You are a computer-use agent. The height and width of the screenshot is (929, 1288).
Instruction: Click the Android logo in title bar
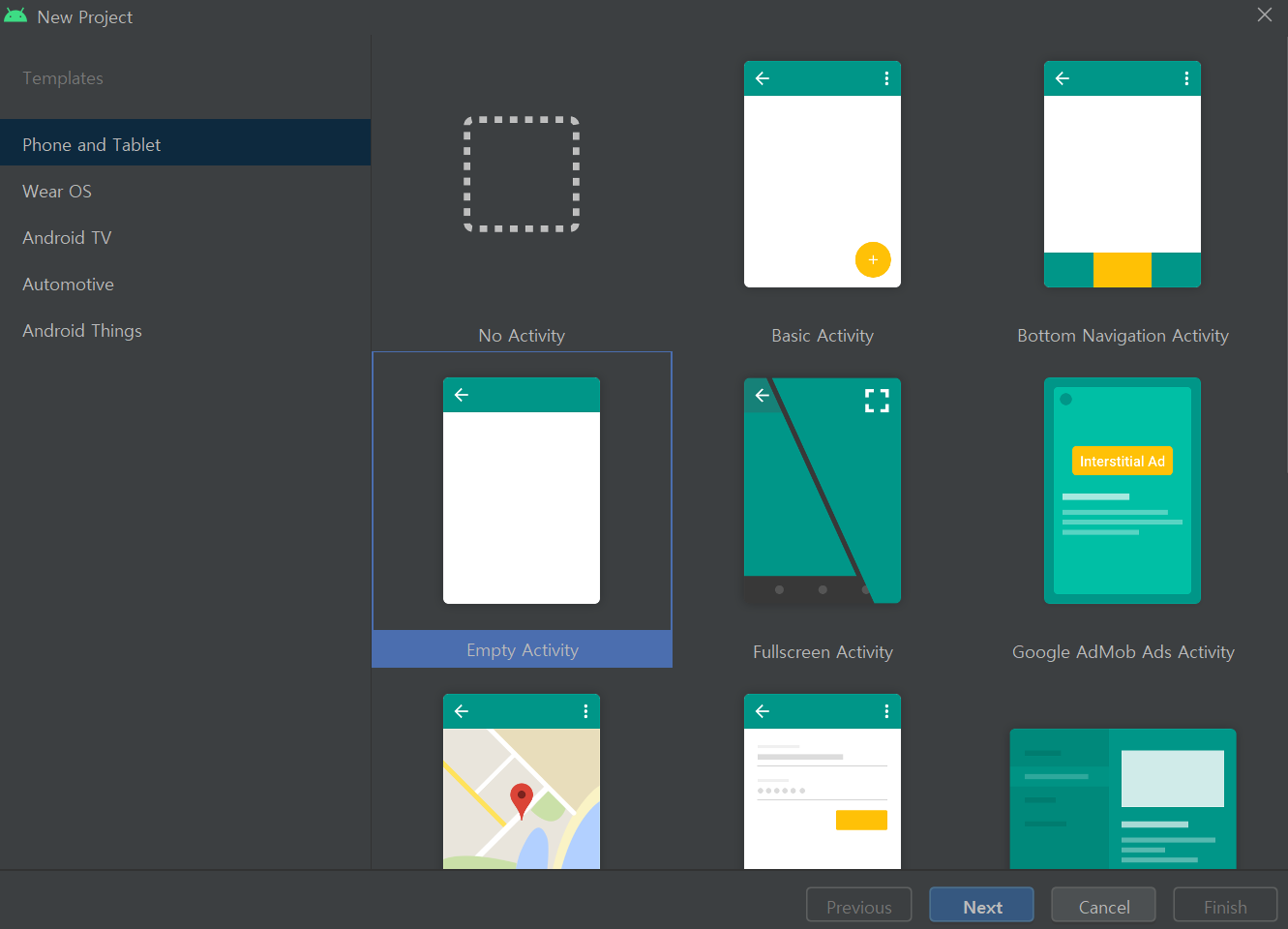point(15,15)
